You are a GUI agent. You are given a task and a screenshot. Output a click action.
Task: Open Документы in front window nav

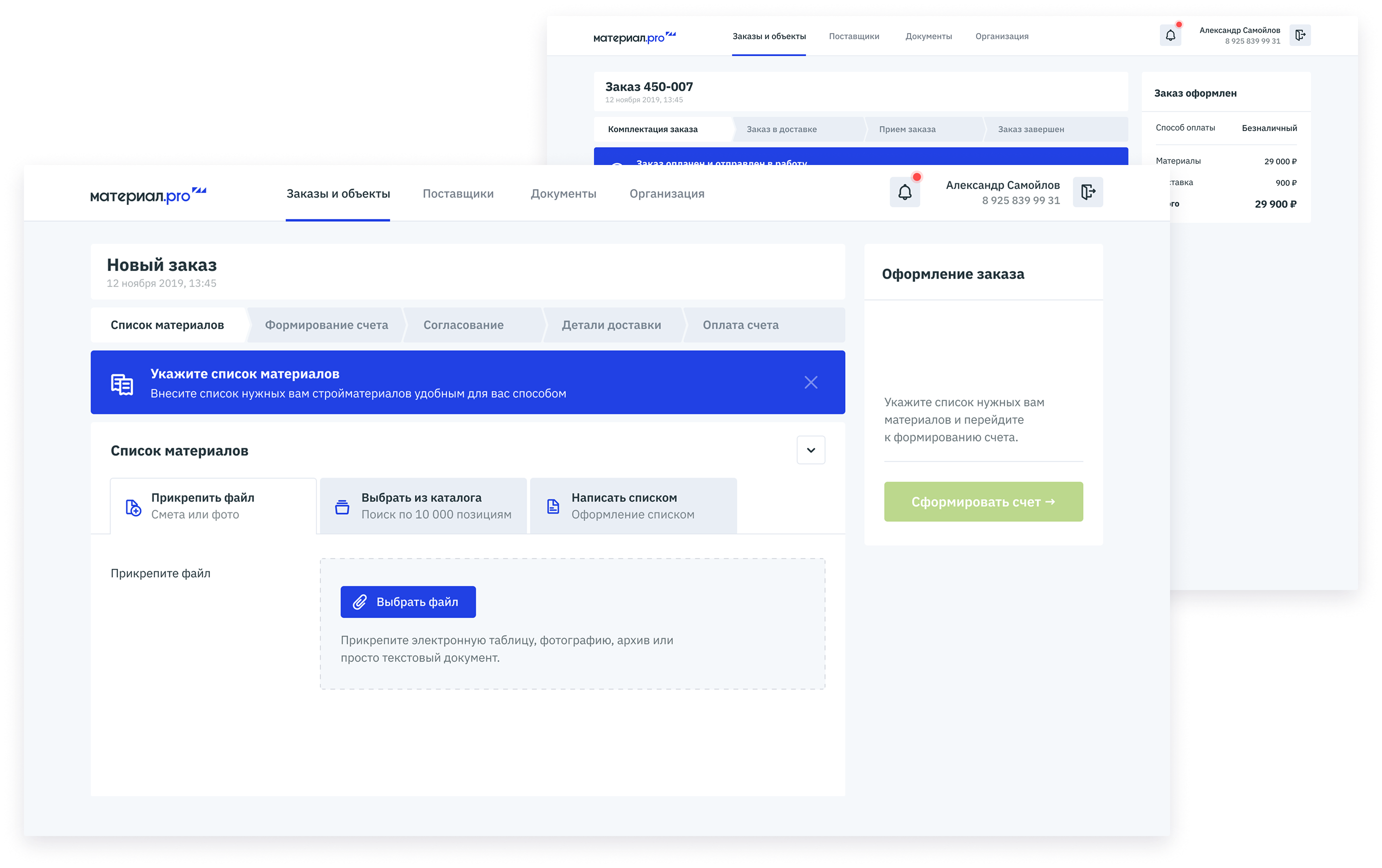coord(563,193)
